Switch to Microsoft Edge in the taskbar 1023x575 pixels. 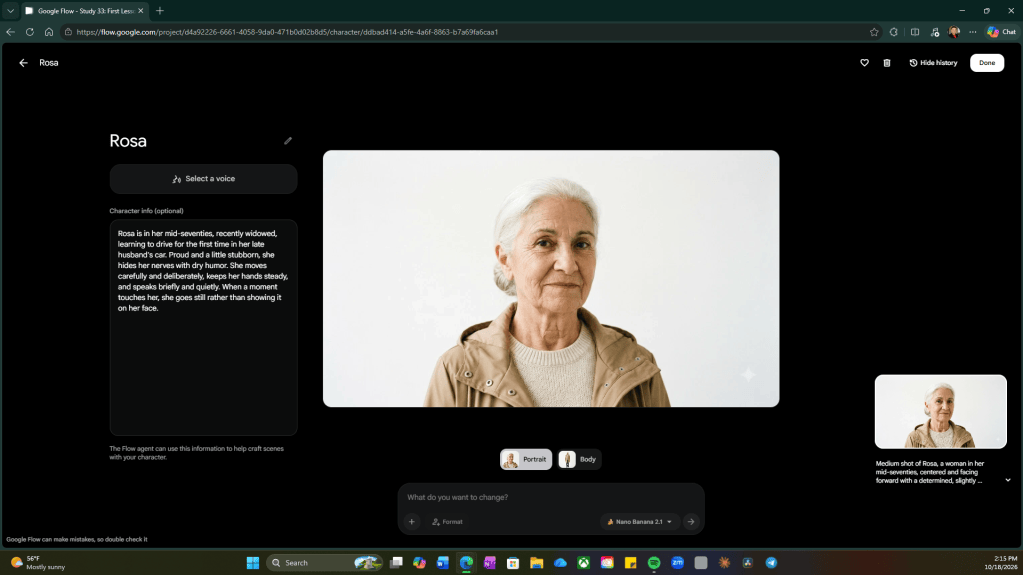(466, 563)
